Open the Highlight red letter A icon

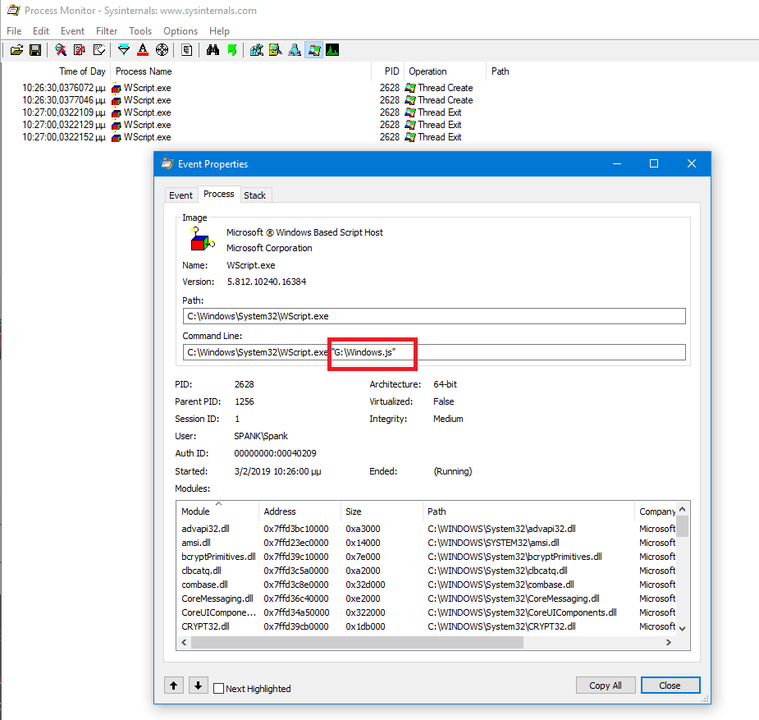point(143,50)
